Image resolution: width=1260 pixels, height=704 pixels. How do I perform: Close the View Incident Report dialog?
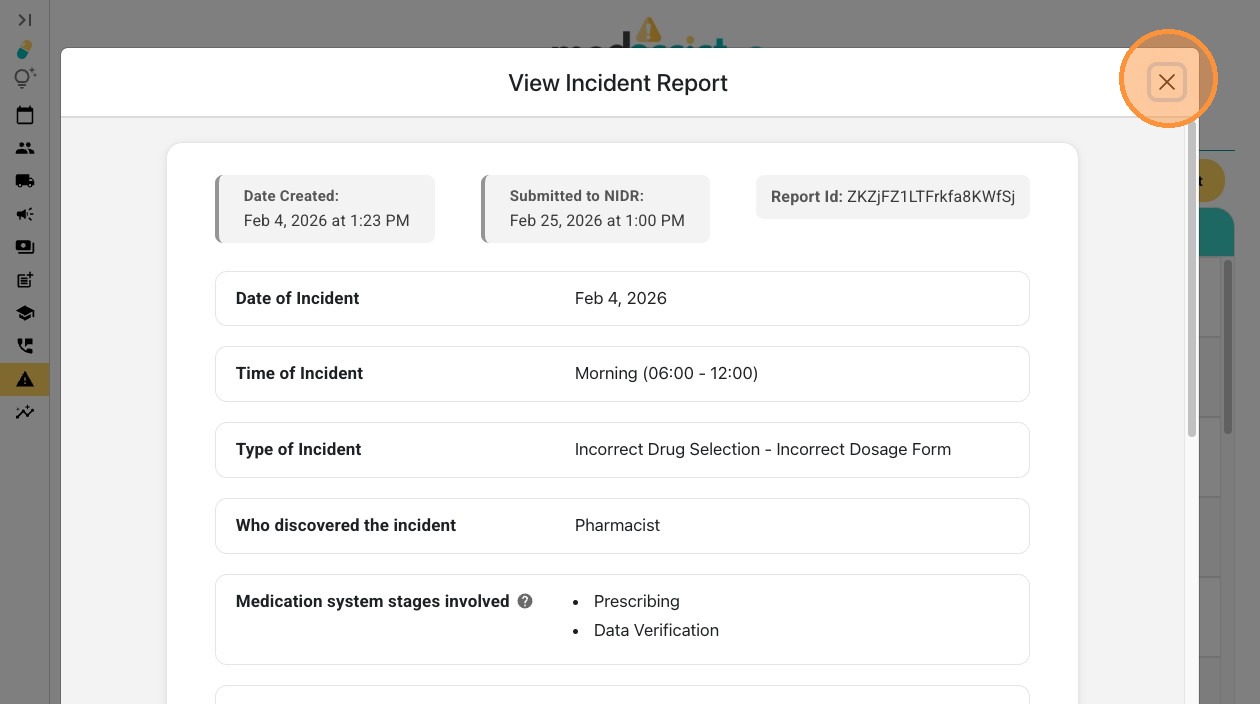(x=1166, y=82)
